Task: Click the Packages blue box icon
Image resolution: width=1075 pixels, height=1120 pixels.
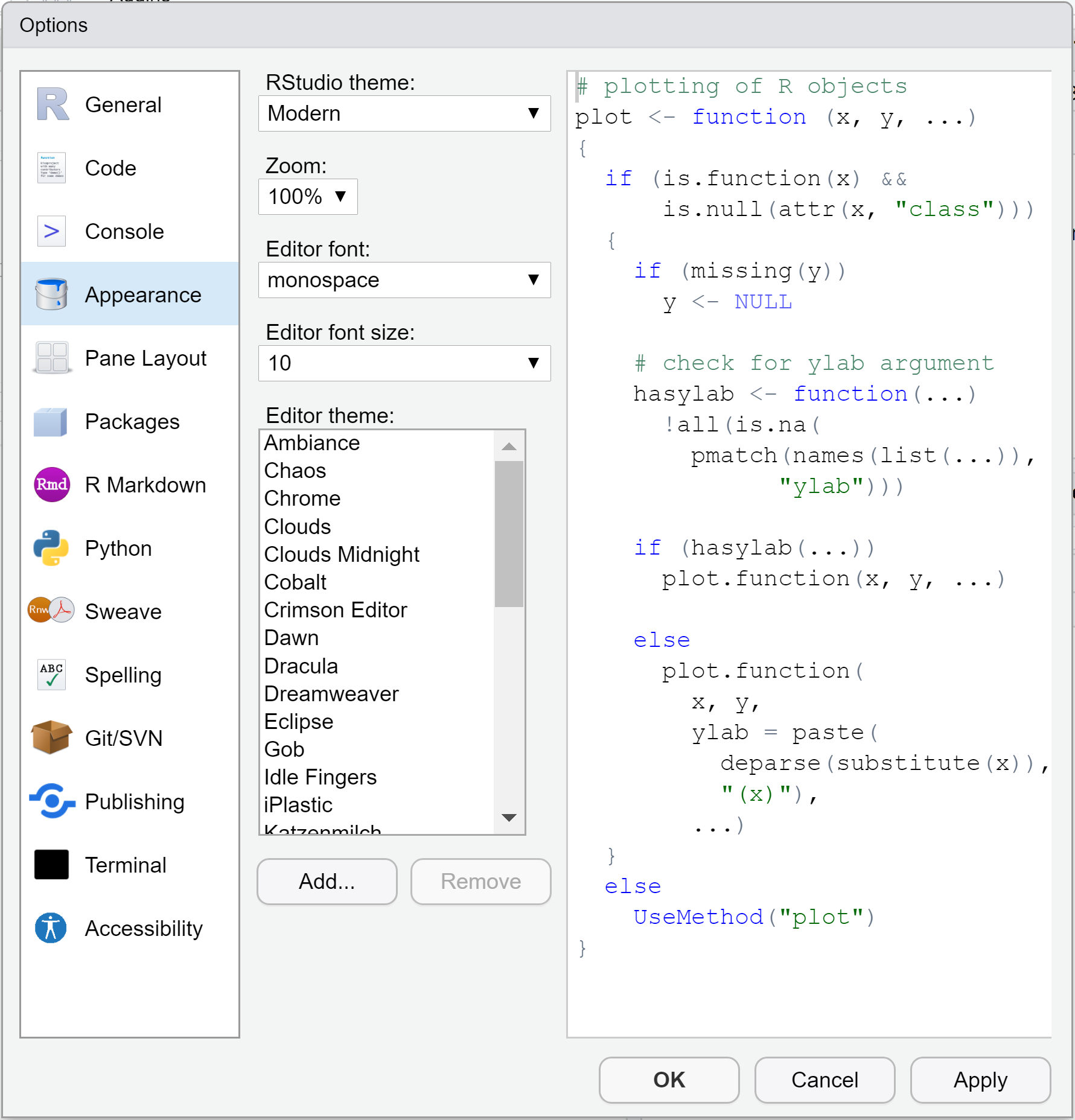Action: [x=51, y=421]
